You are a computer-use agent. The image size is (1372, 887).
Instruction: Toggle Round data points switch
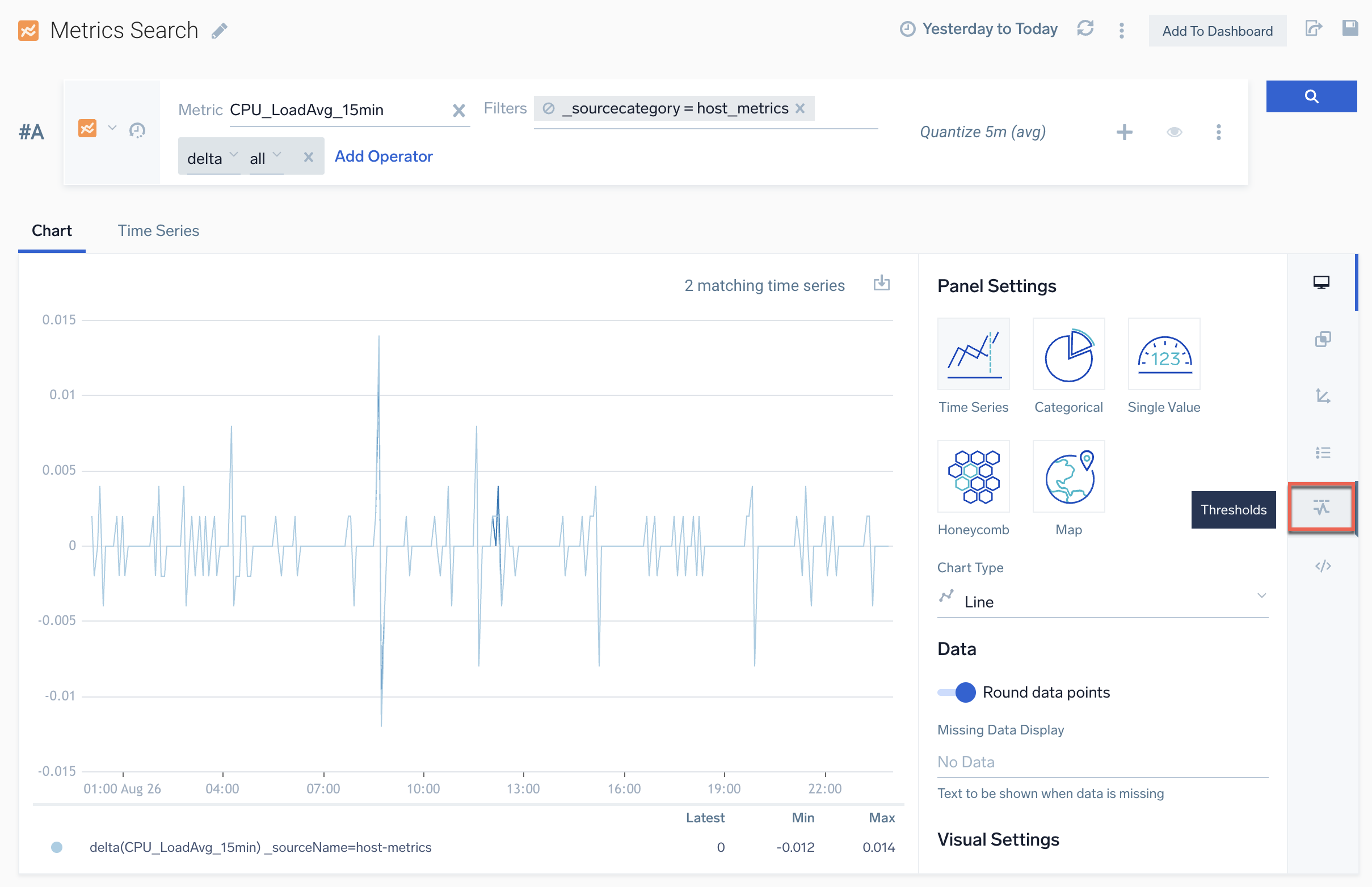957,692
